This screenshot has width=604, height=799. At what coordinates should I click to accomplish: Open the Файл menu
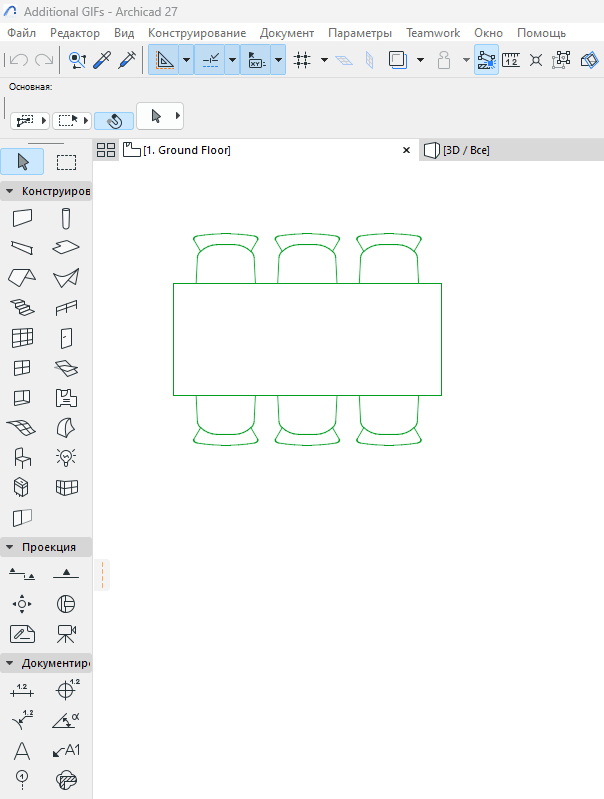coord(21,33)
